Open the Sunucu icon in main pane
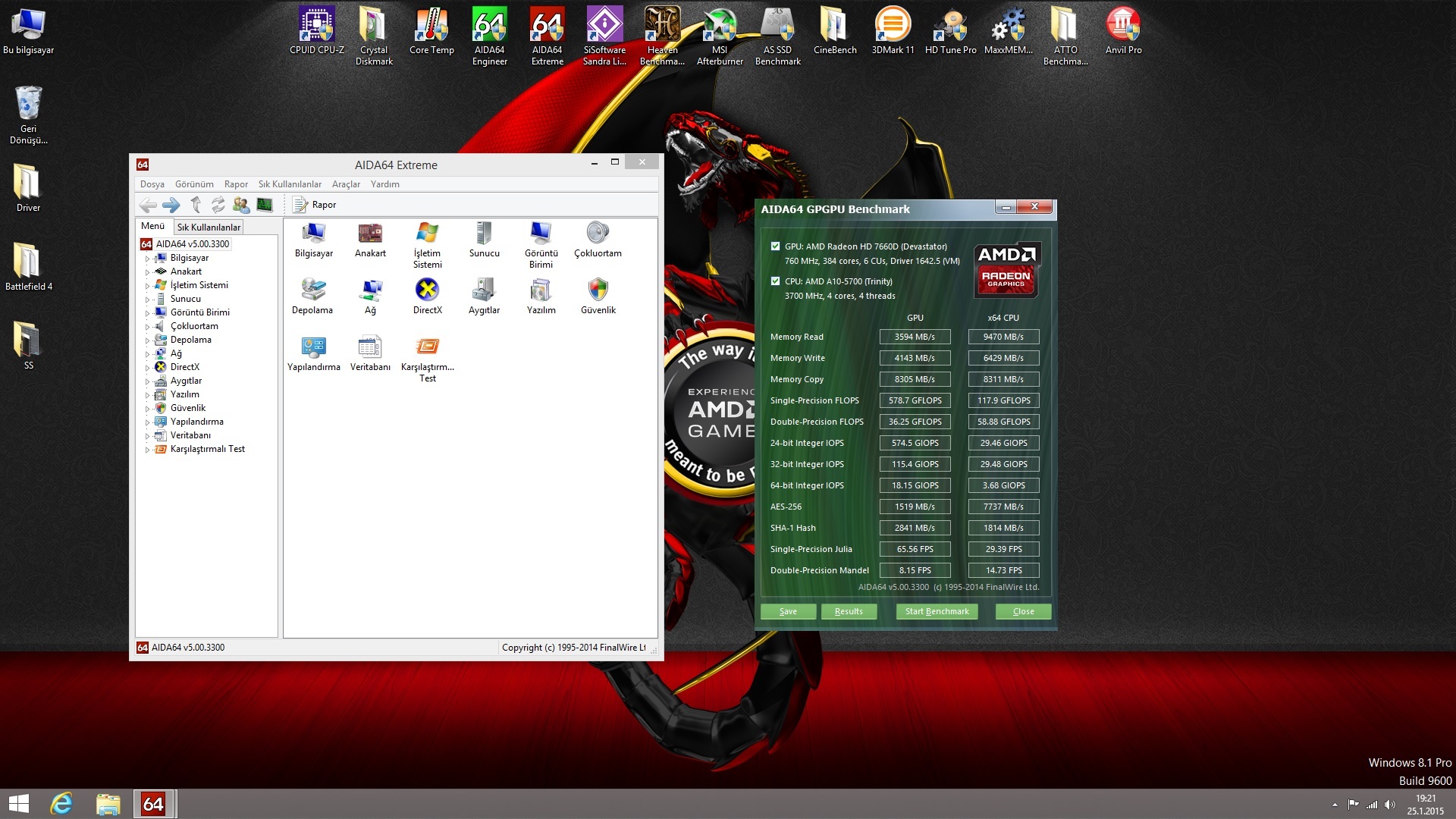This screenshot has height=819, width=1456. 484,240
